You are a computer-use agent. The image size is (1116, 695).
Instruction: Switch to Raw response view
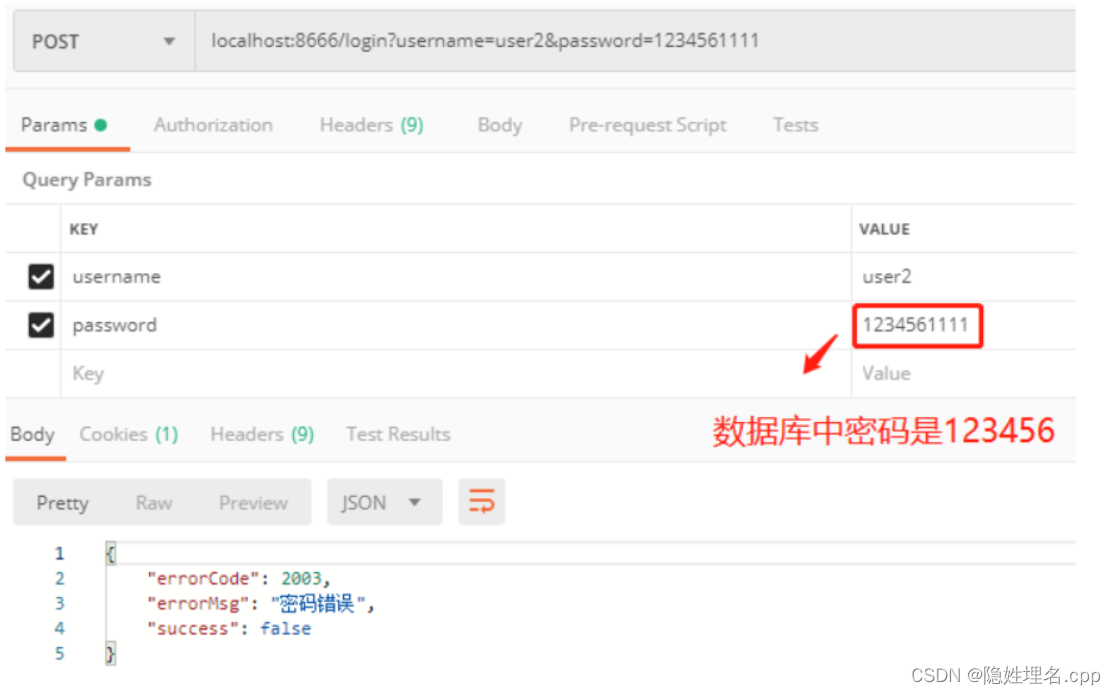tap(154, 503)
